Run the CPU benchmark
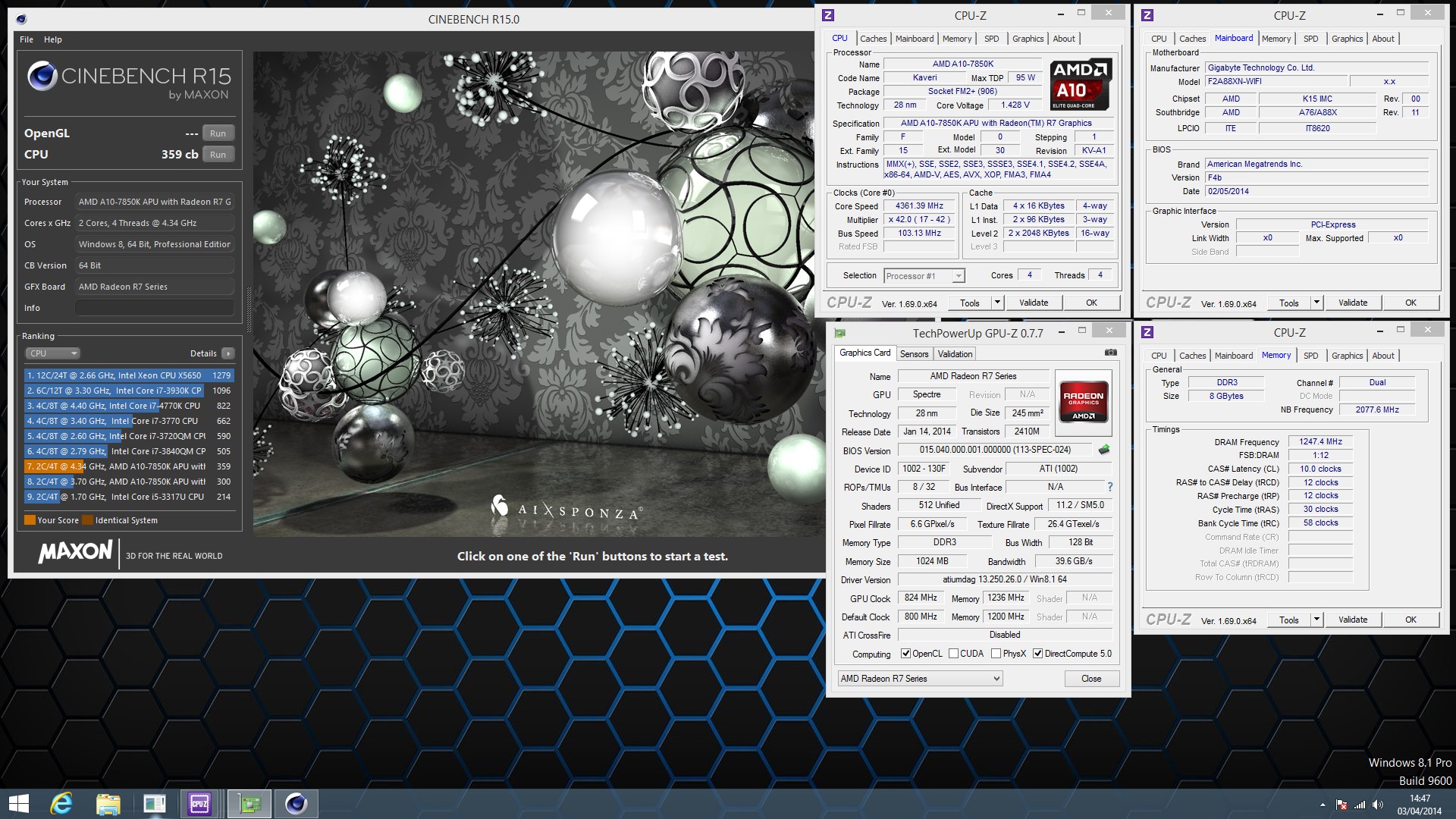Image resolution: width=1456 pixels, height=819 pixels. (x=218, y=155)
